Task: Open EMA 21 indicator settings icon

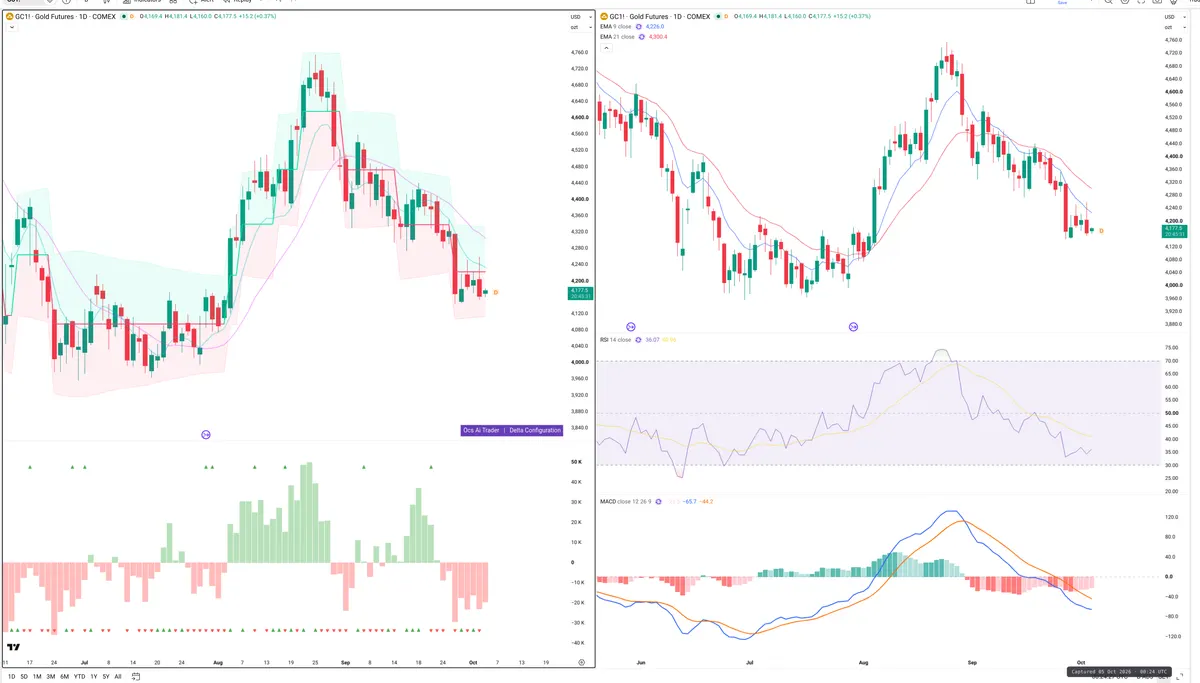Action: click(x=644, y=36)
